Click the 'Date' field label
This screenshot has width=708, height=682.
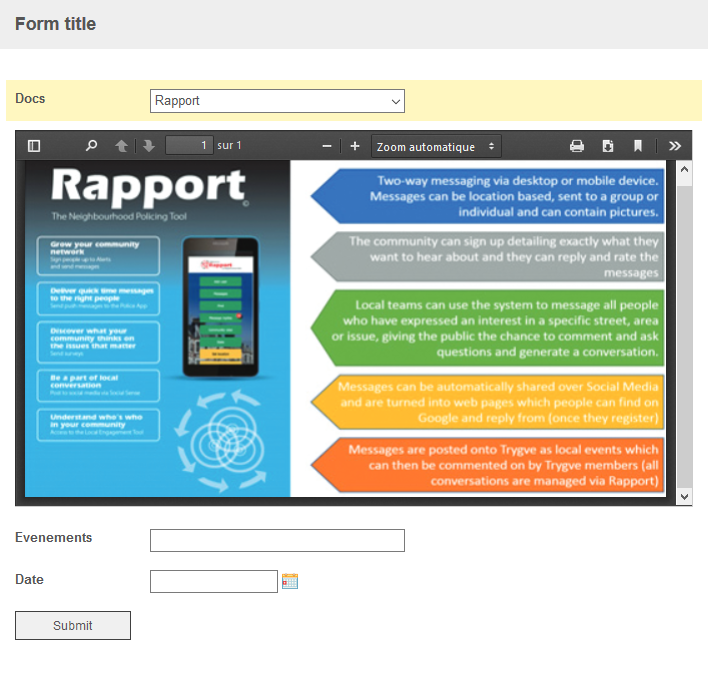pyautogui.click(x=29, y=579)
